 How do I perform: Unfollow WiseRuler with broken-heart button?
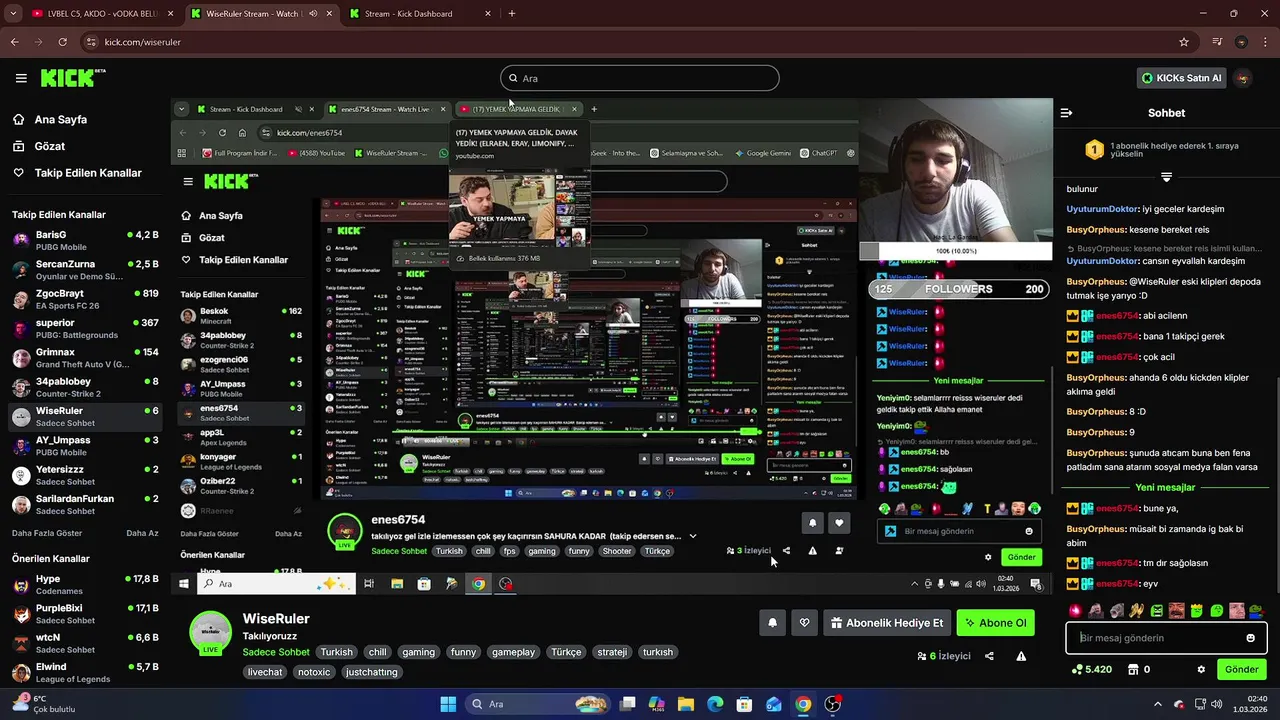coord(804,623)
